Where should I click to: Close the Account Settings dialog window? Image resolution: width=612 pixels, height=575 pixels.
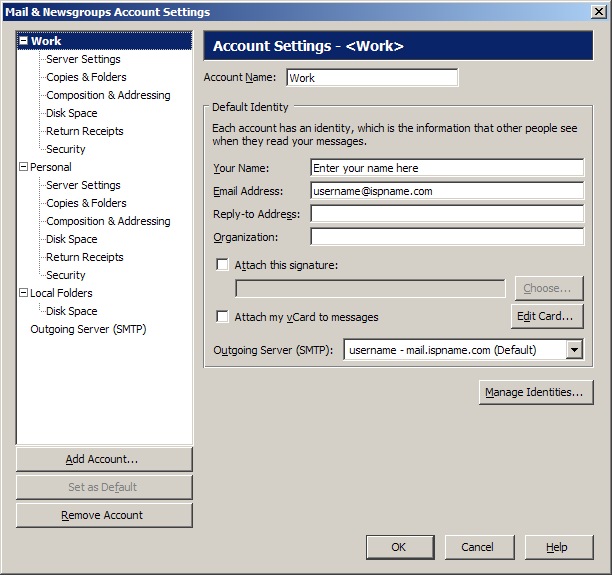599,12
